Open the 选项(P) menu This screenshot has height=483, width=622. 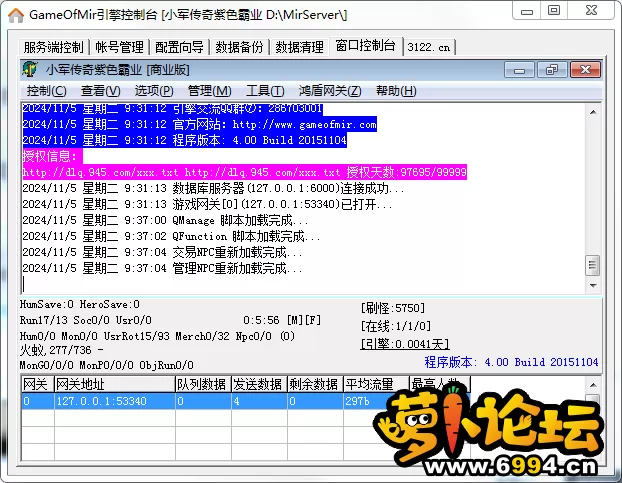pyautogui.click(x=154, y=91)
